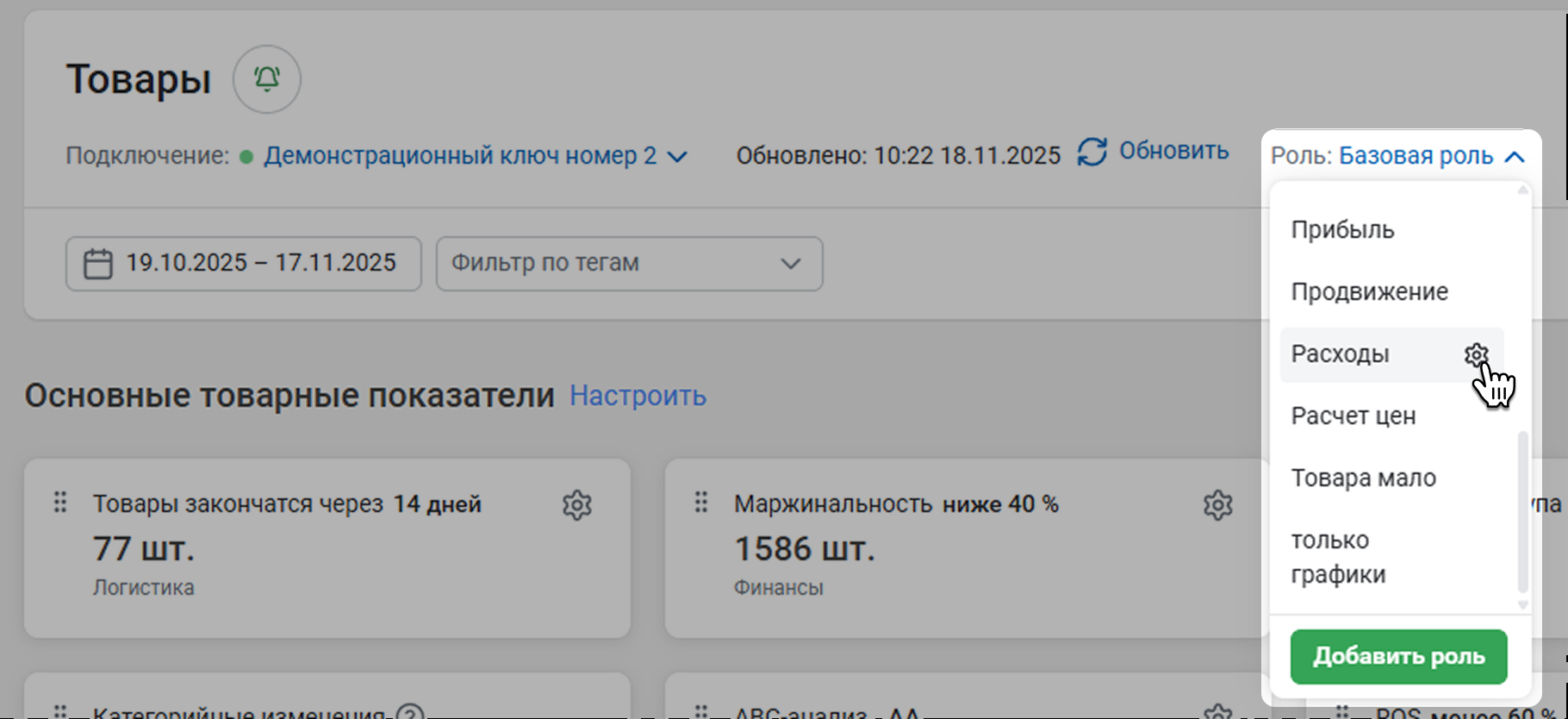
Task: Grab drag handle on Товары закончатся card
Action: coord(60,503)
